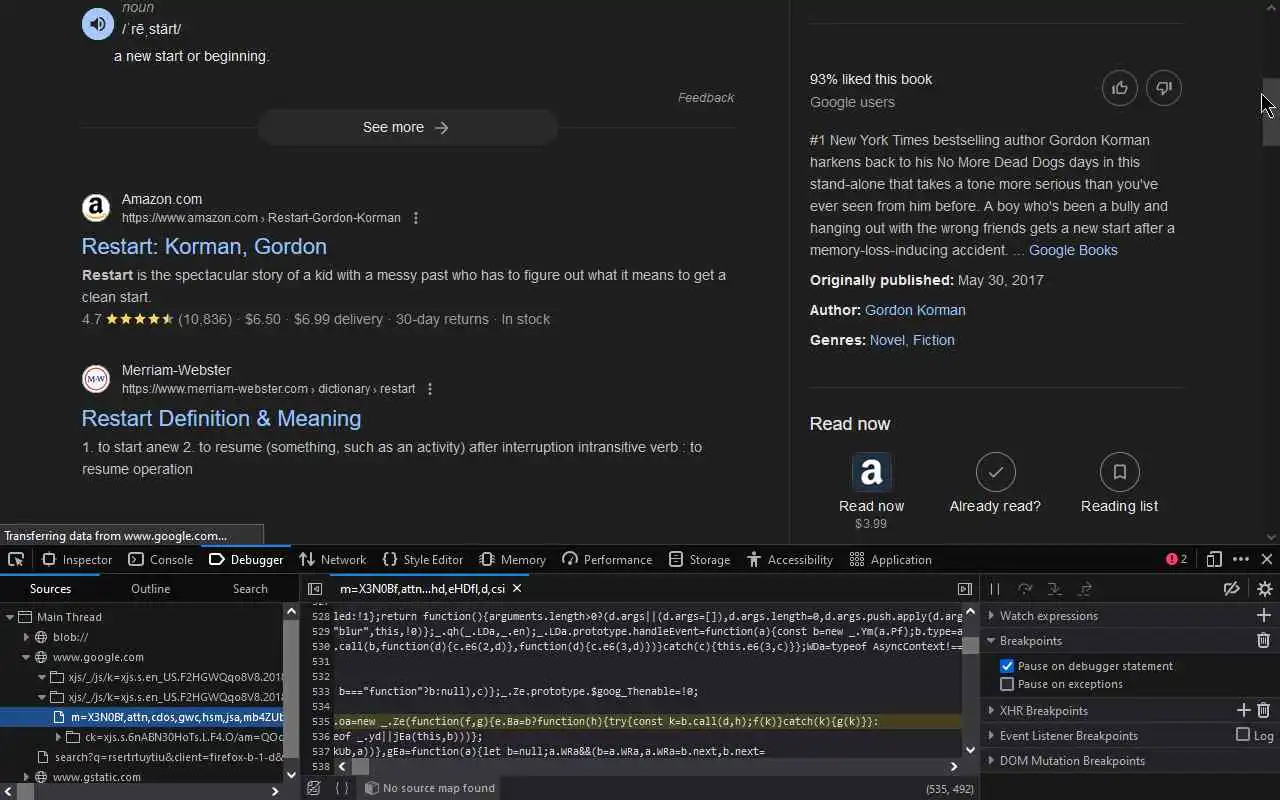Click the element picker icon in DevTools

(15, 559)
